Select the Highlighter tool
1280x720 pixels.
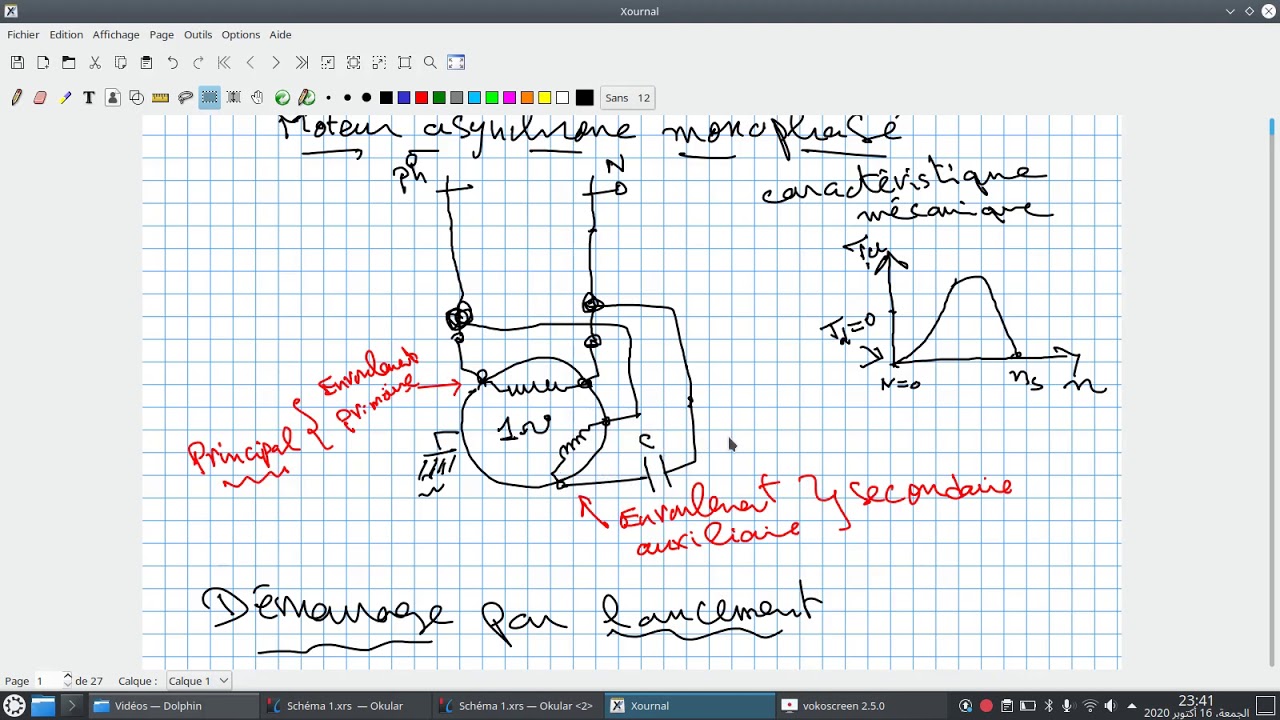[65, 98]
